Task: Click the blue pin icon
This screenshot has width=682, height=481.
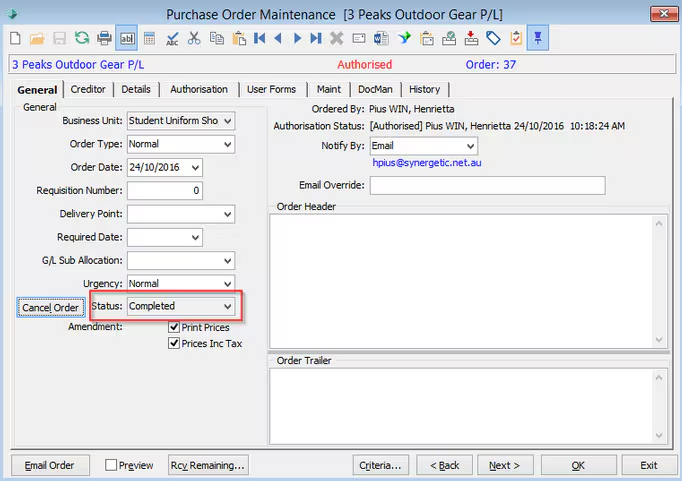Action: pyautogui.click(x=538, y=38)
